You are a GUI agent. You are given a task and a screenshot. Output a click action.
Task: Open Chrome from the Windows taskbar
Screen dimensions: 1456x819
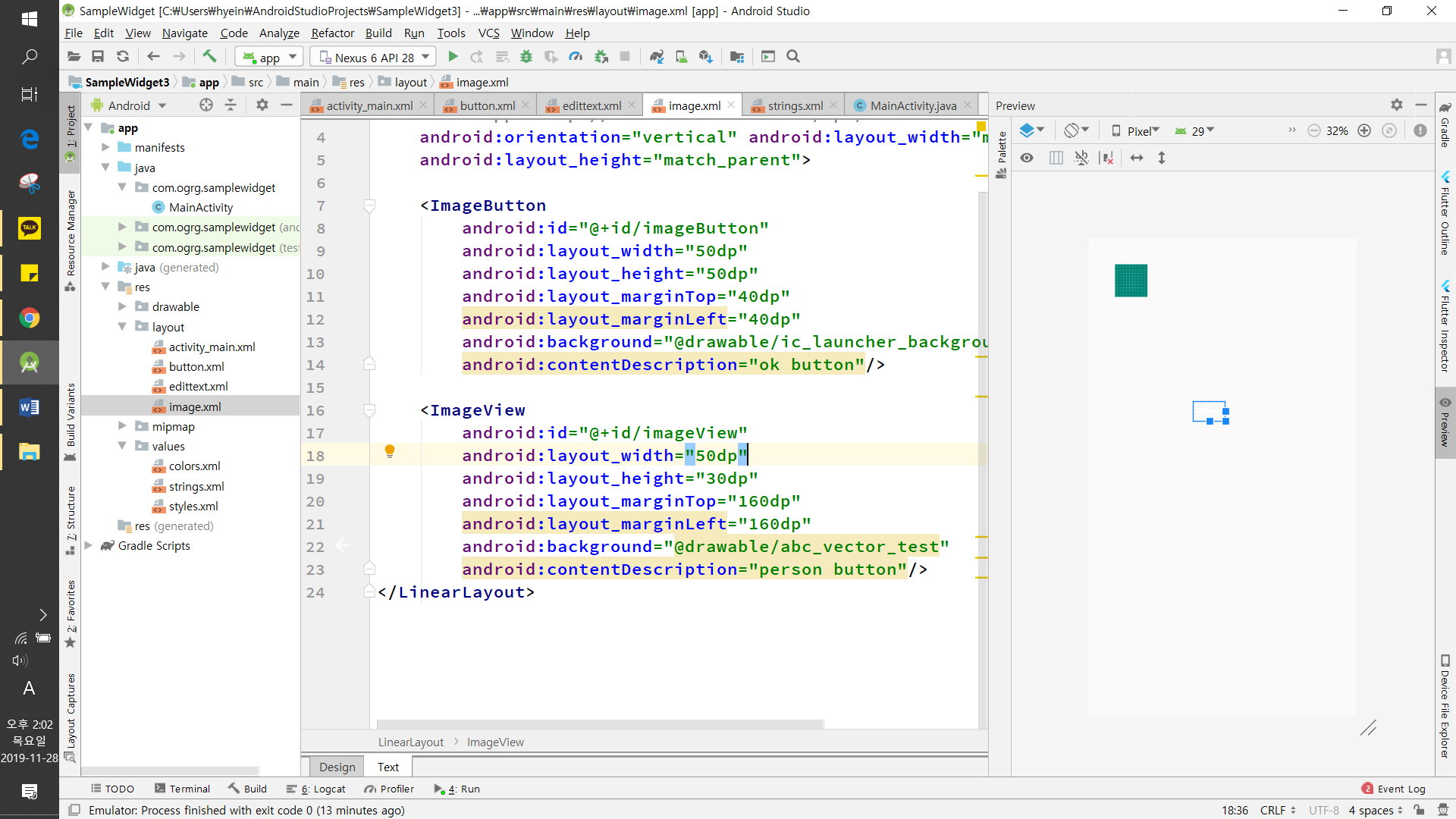click(x=30, y=318)
